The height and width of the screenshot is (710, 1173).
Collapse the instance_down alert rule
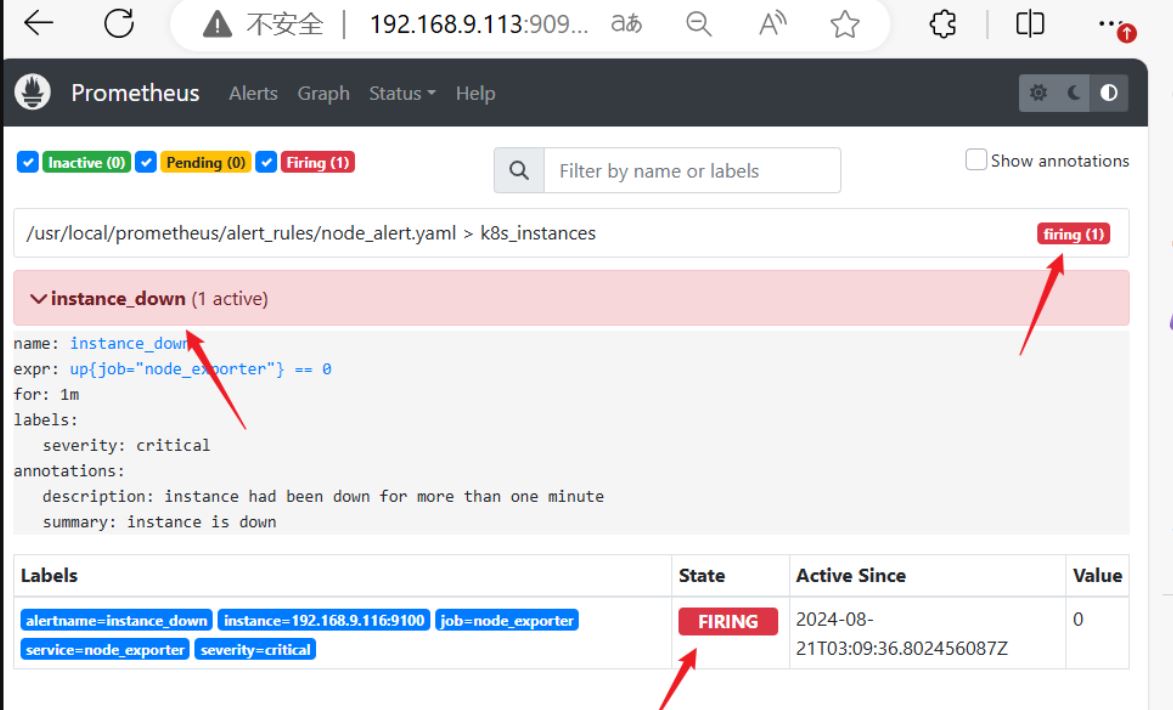(571, 299)
